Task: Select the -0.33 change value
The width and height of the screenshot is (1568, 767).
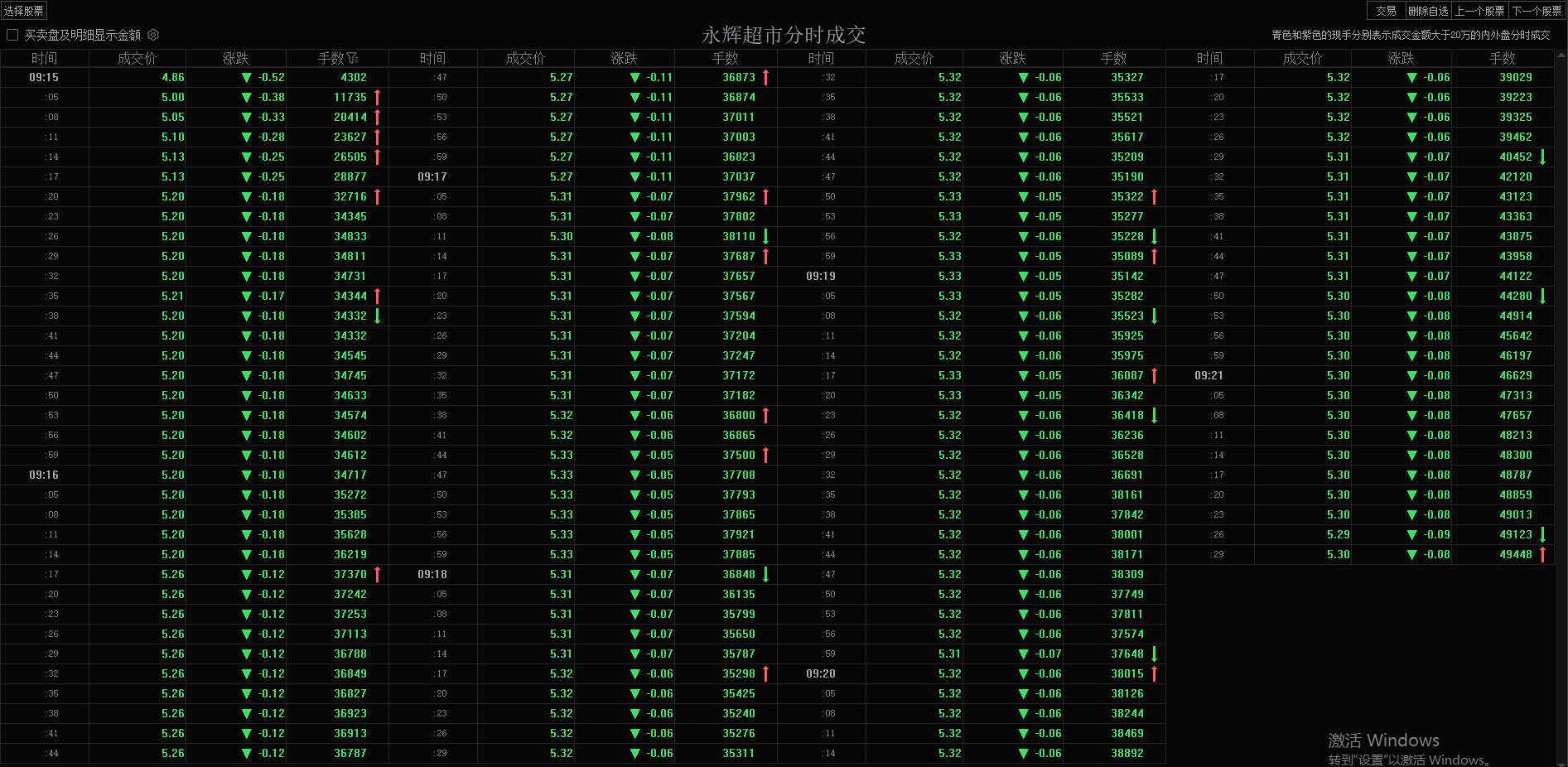Action: point(271,117)
